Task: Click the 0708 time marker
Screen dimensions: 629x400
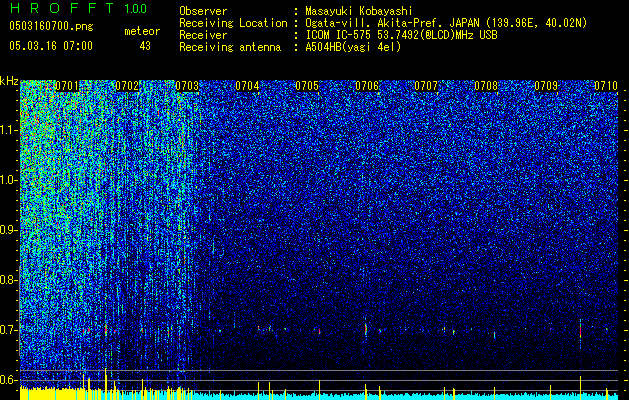Action: coord(486,86)
